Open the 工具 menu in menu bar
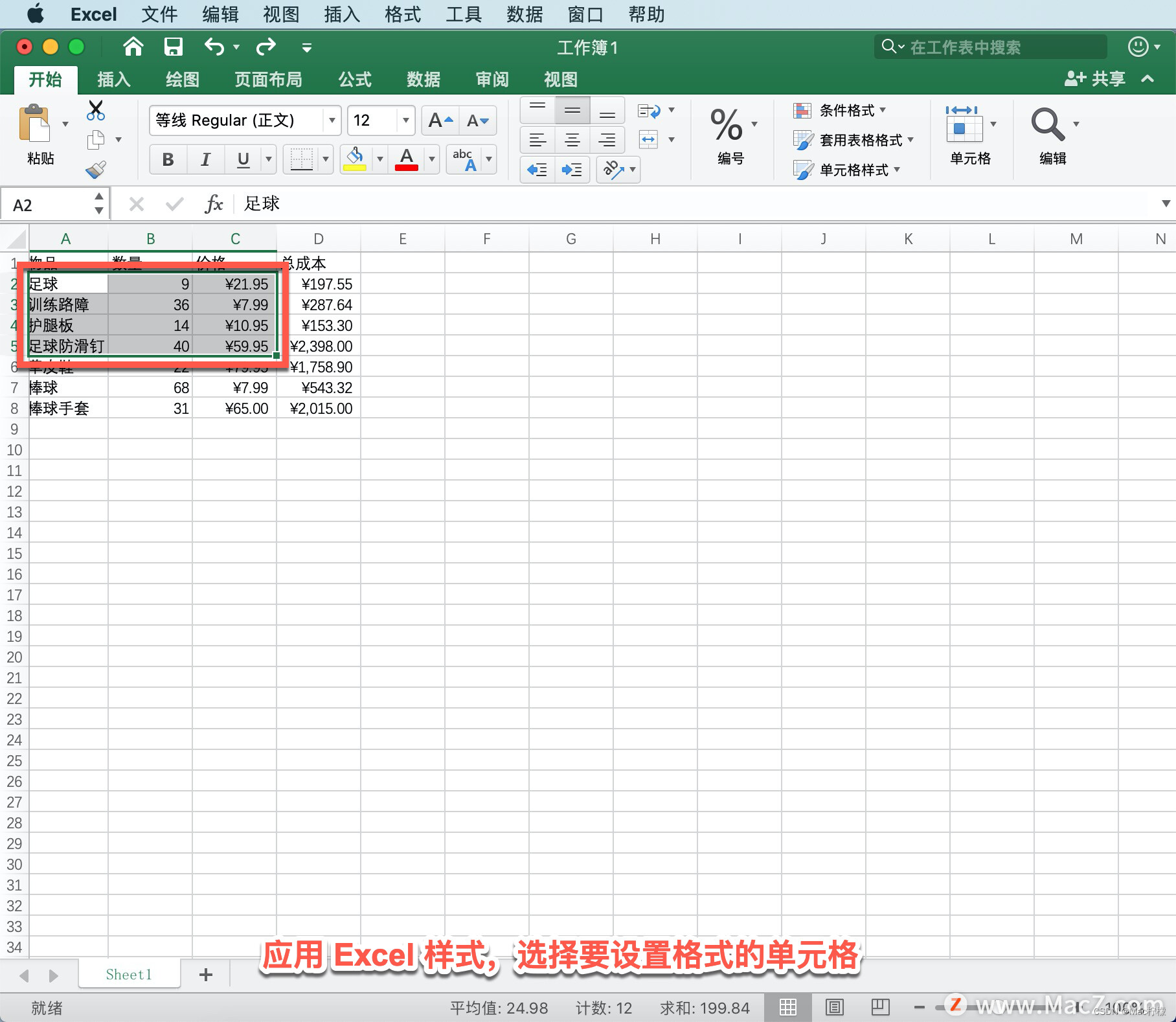Screen dimensions: 1176x1022 pos(464,14)
